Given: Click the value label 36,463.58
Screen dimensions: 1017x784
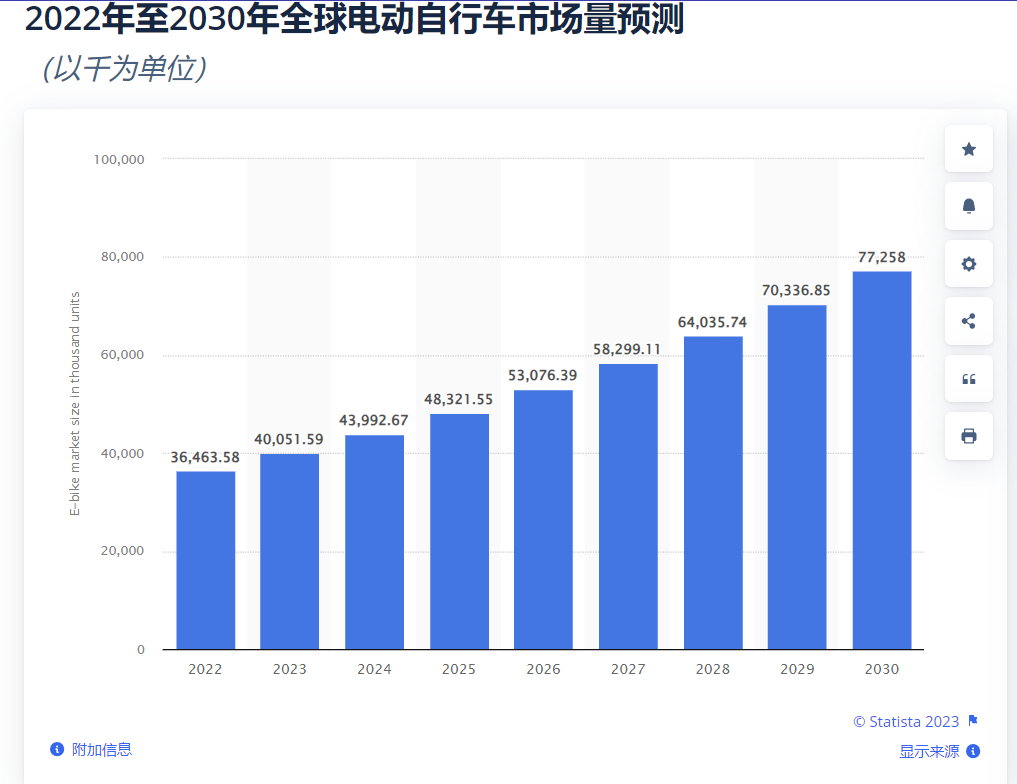Looking at the screenshot, I should 205,457.
